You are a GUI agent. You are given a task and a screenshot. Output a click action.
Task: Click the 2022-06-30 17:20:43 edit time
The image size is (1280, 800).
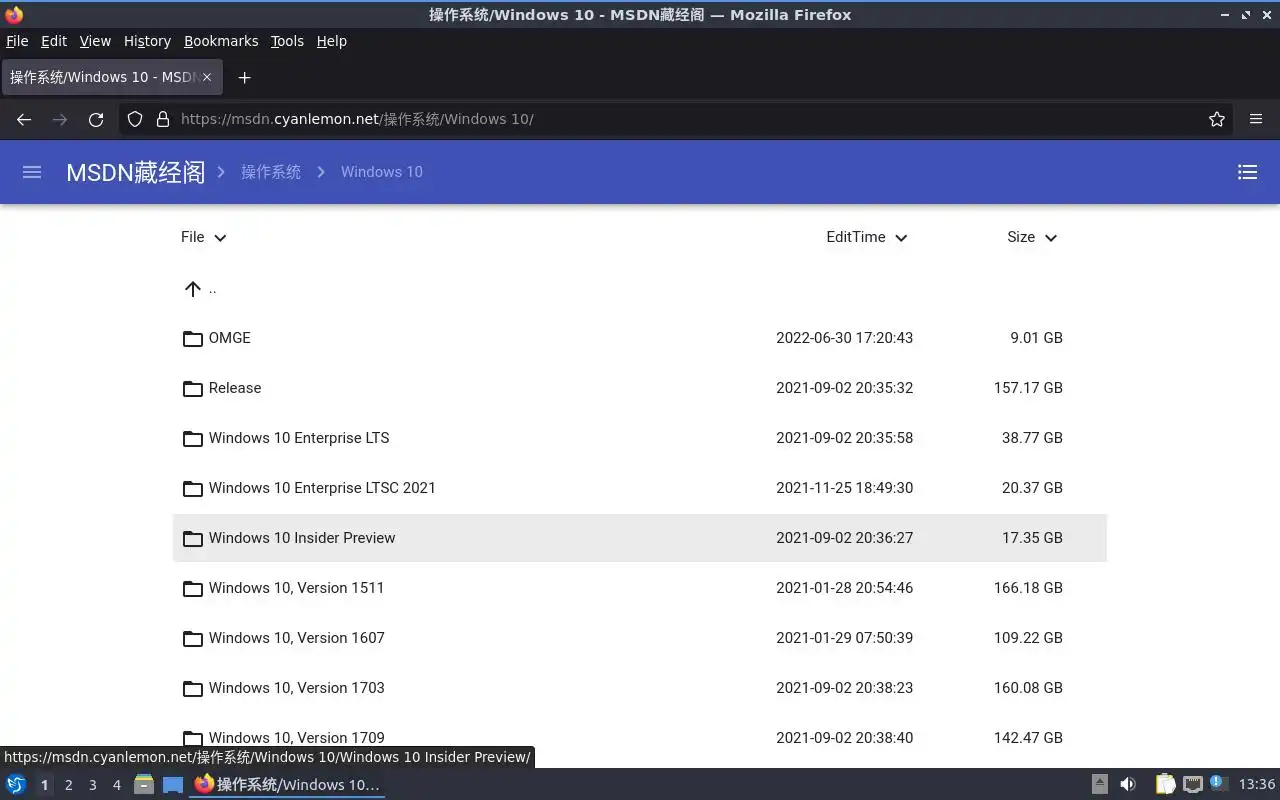click(845, 338)
